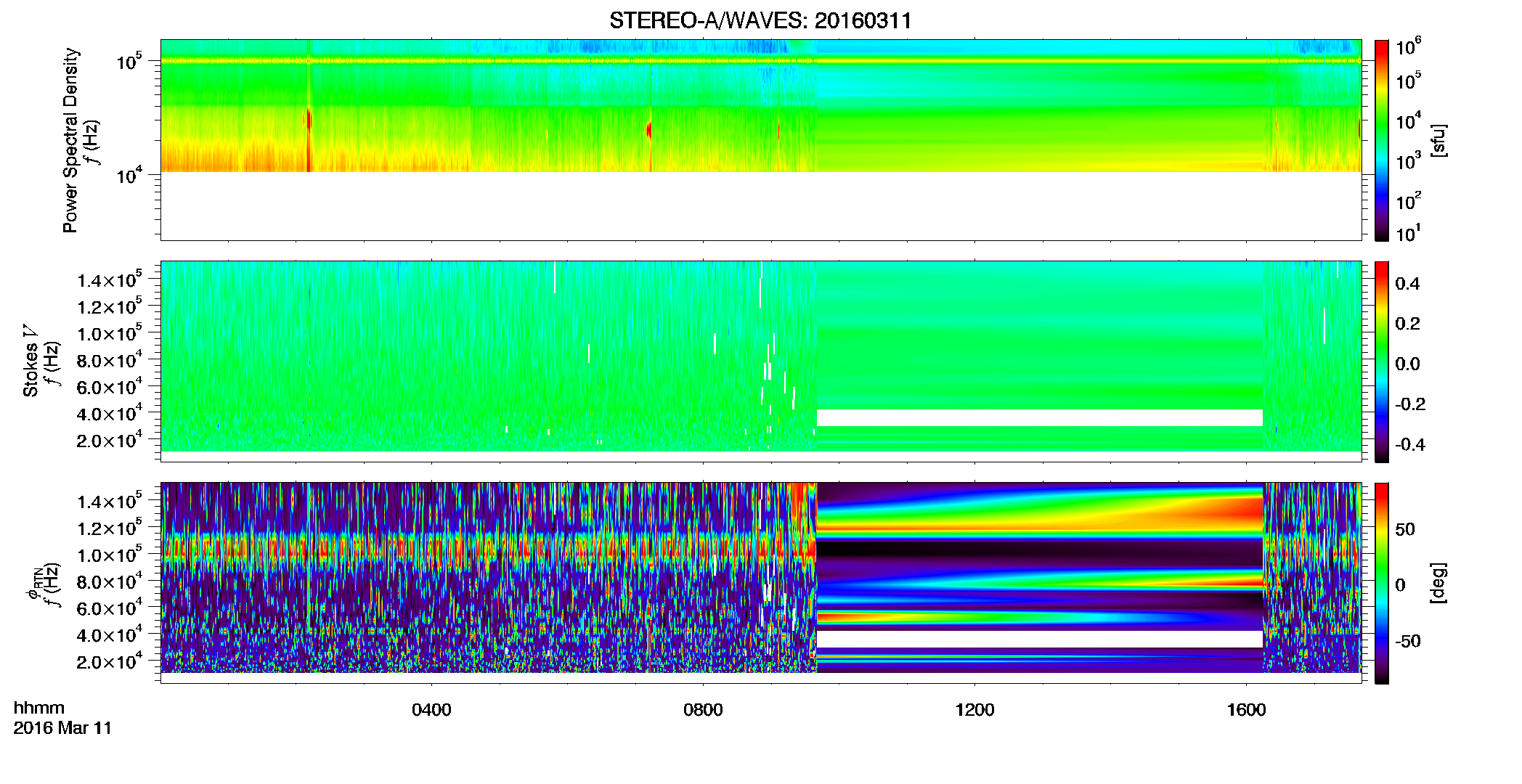The width and height of the screenshot is (1522, 784).
Task: Click the Stokes V axis label
Action: pos(30,361)
